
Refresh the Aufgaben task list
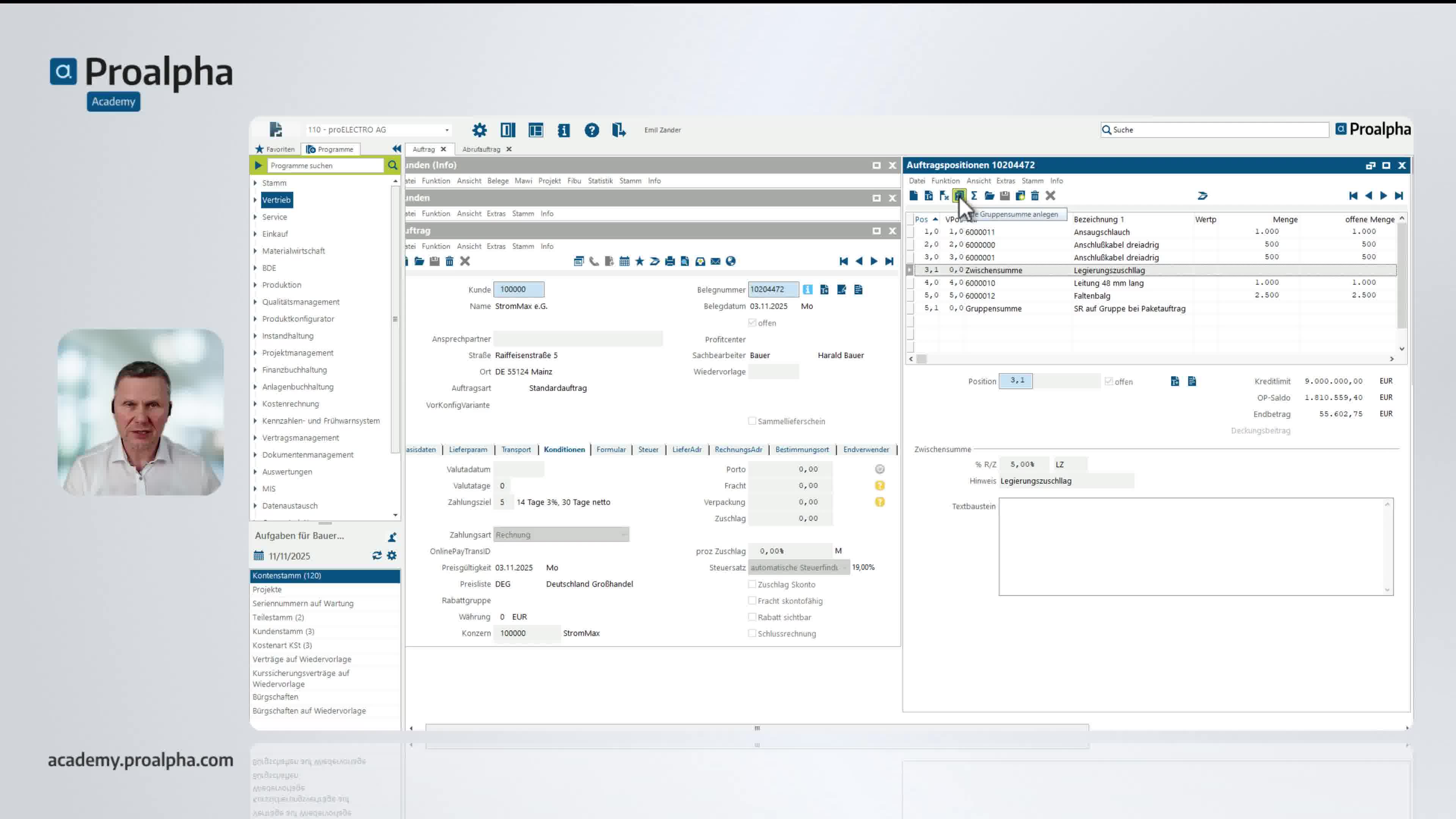tap(377, 555)
